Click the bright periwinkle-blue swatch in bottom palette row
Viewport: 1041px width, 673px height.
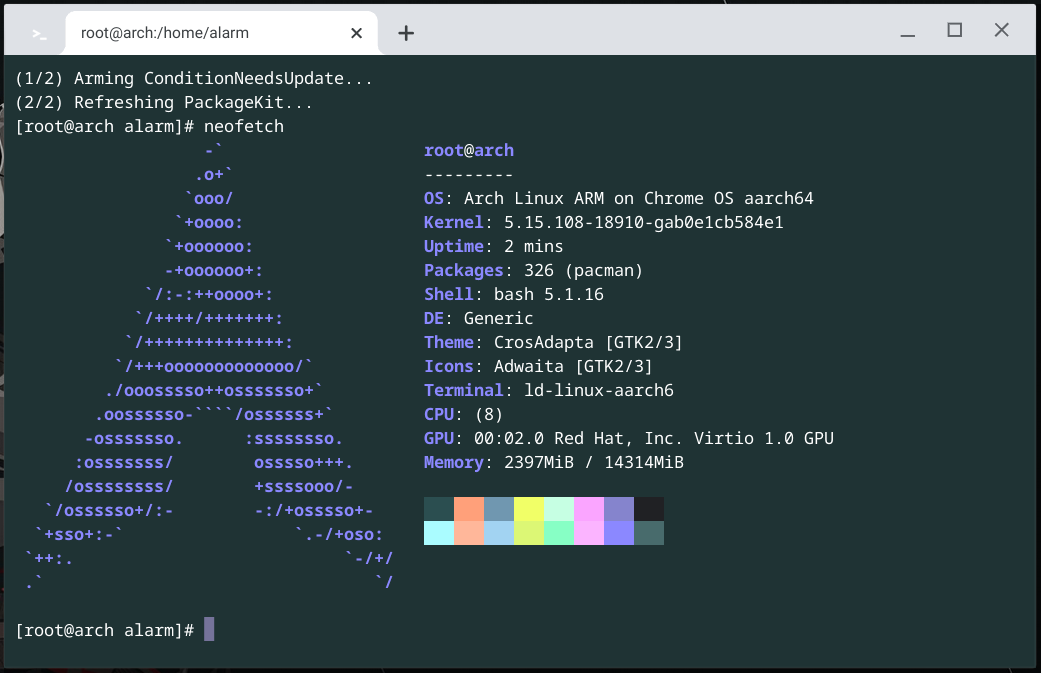(619, 533)
